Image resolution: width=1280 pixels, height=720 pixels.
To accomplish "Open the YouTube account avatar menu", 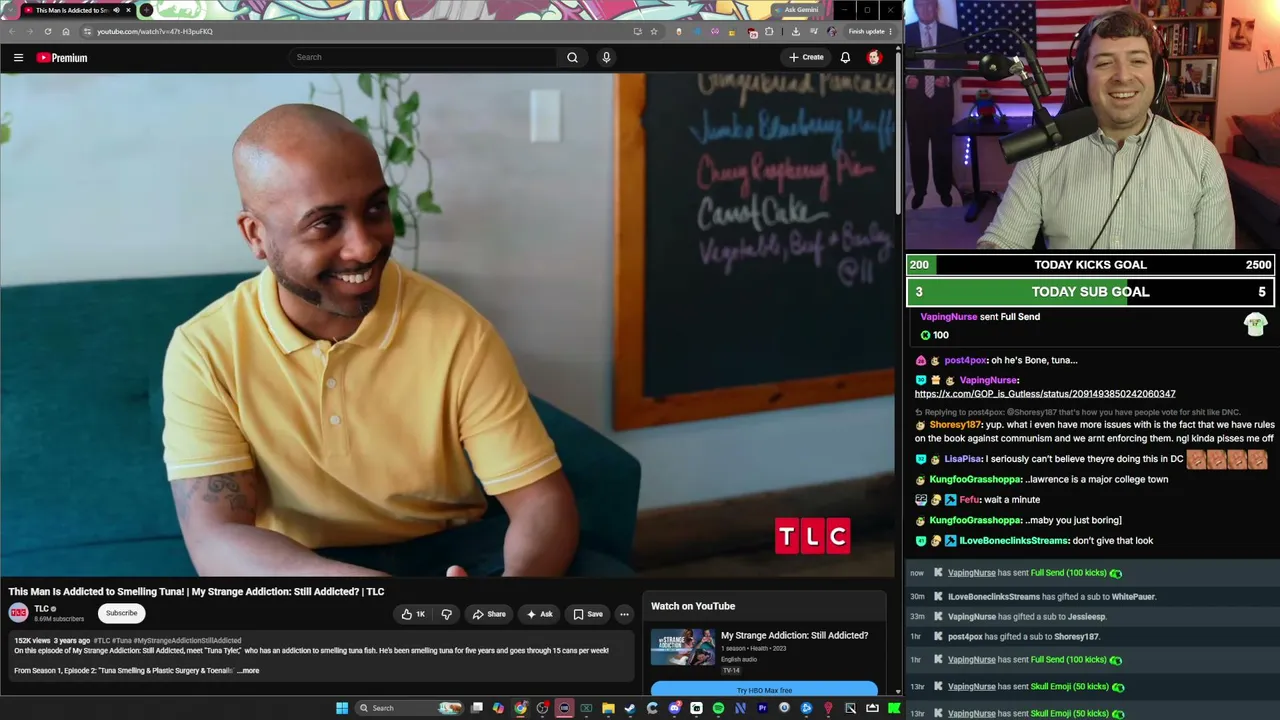I will click(x=874, y=58).
